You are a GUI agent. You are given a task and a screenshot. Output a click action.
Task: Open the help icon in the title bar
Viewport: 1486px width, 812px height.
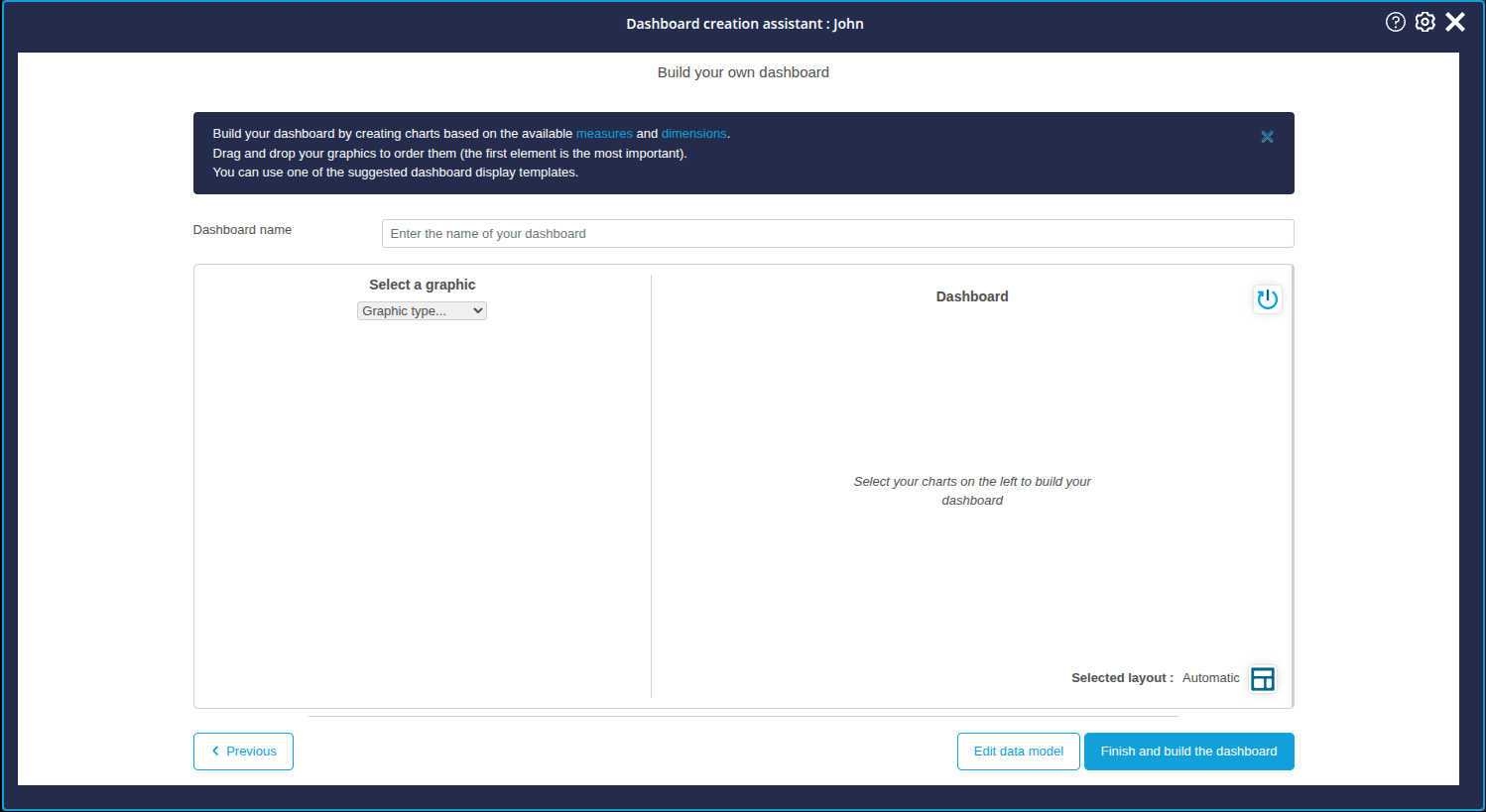1396,21
